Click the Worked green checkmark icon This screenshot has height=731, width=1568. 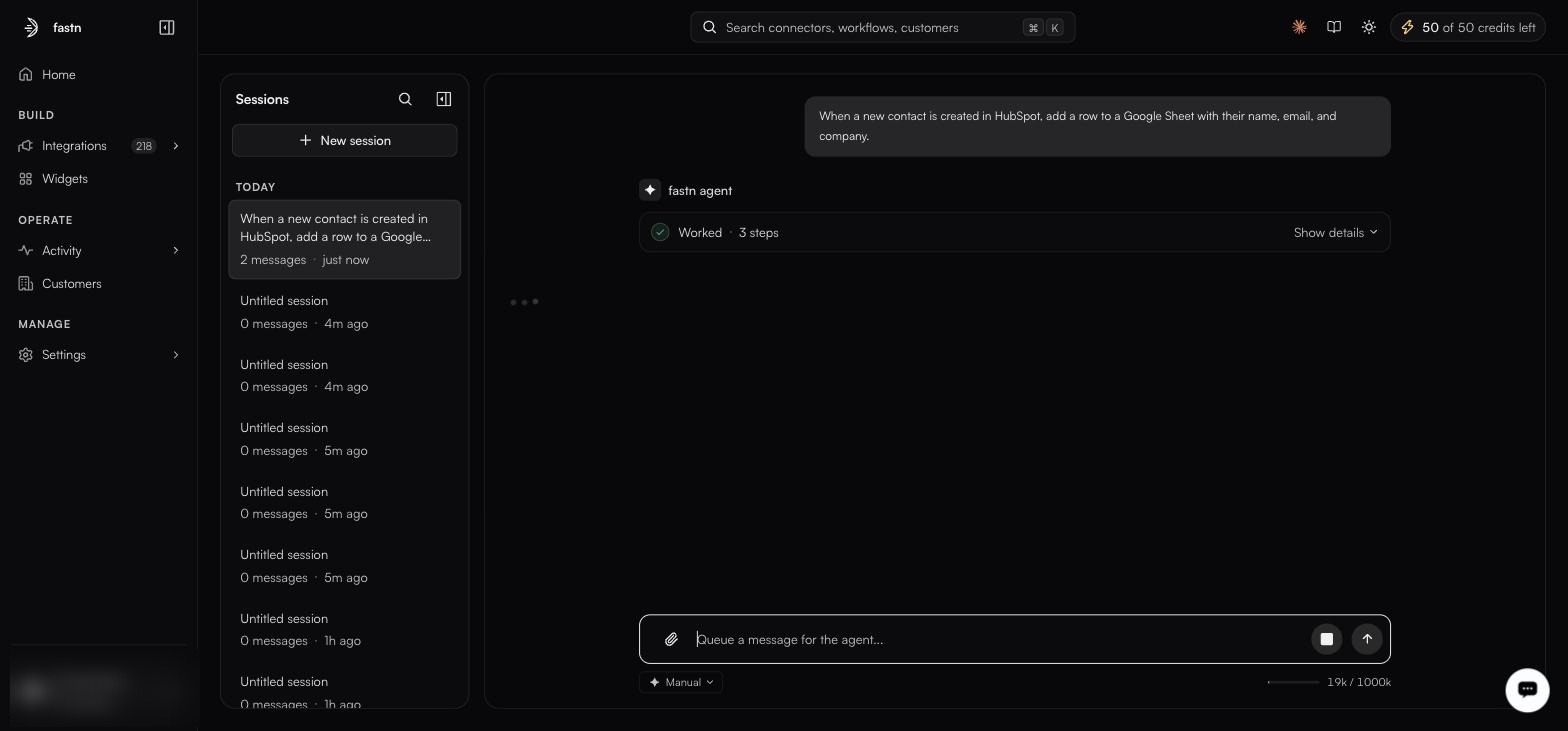tap(660, 232)
